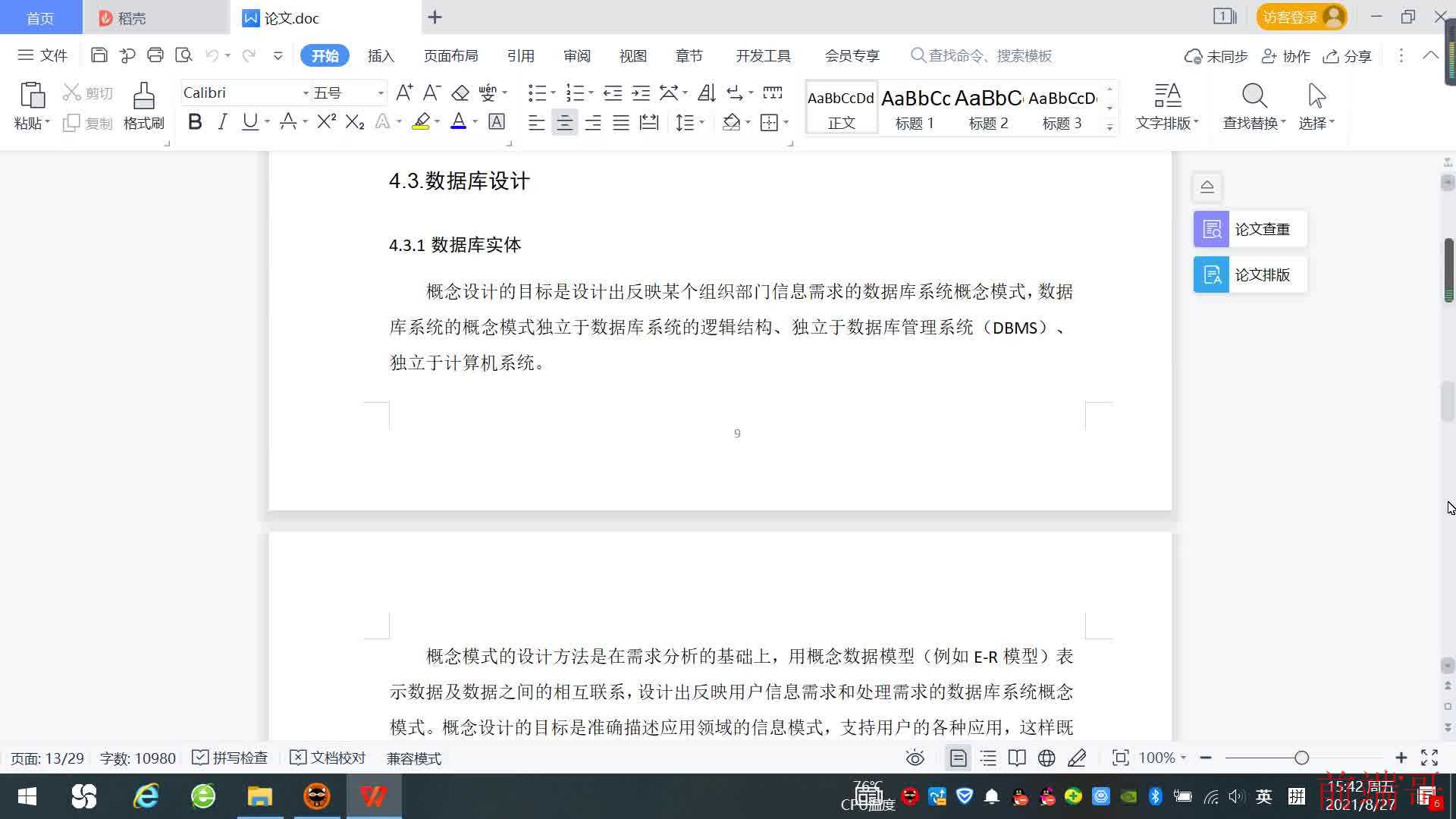
Task: Open Print Preview icon
Action: [x=184, y=55]
